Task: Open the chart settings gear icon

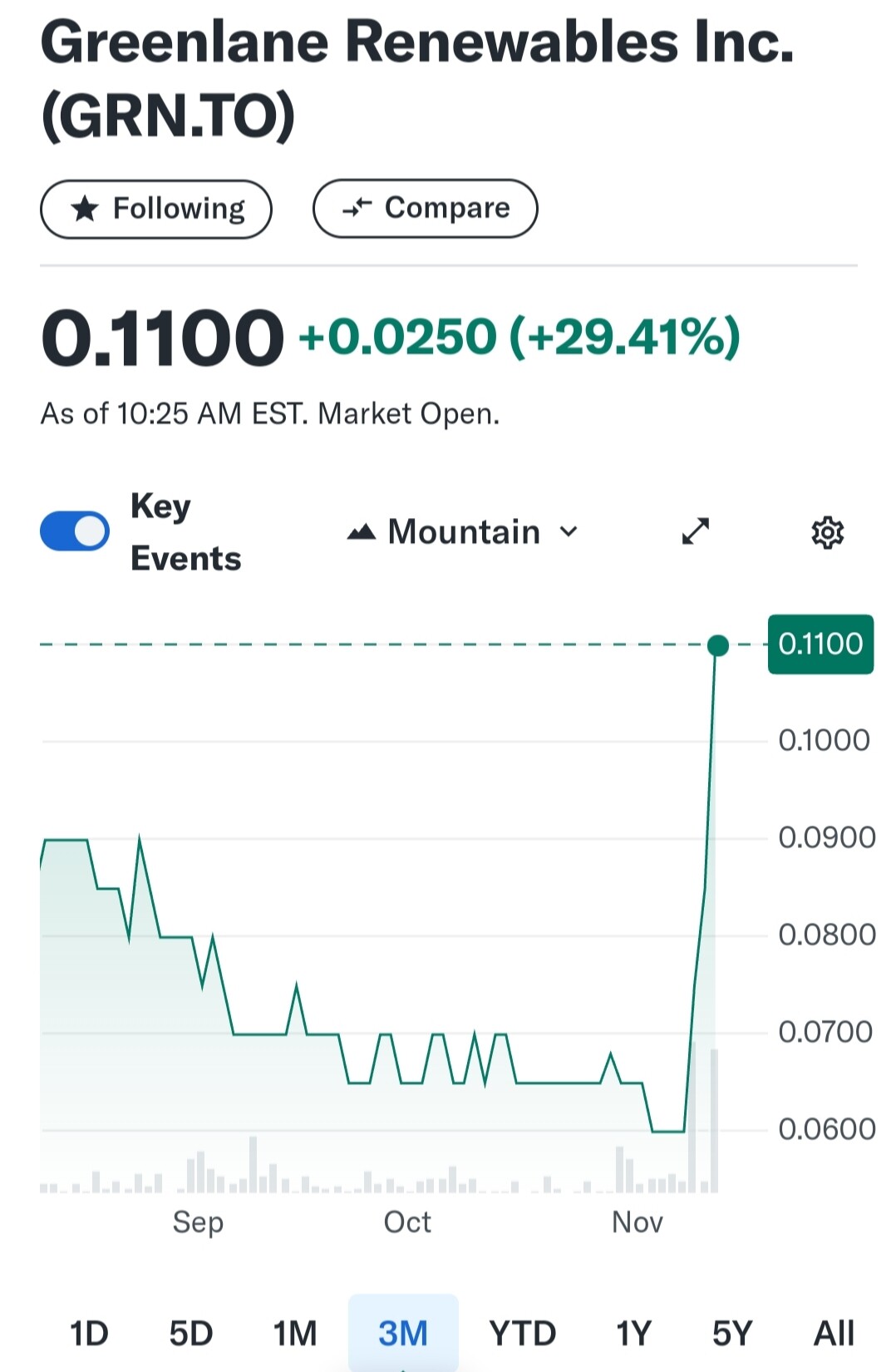Action: click(x=827, y=532)
